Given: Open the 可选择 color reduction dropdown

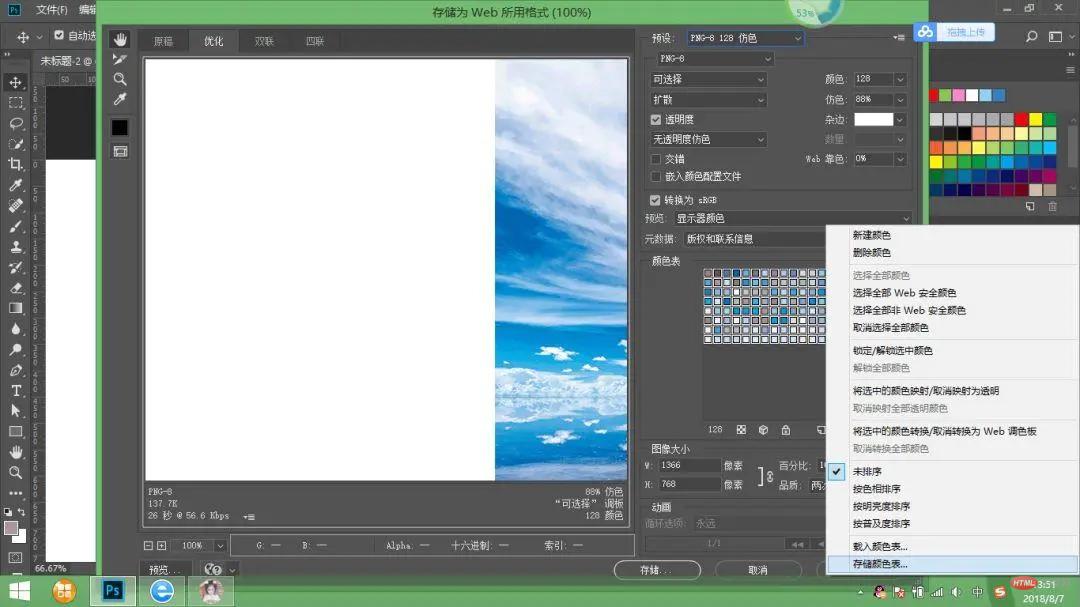Looking at the screenshot, I should point(708,79).
